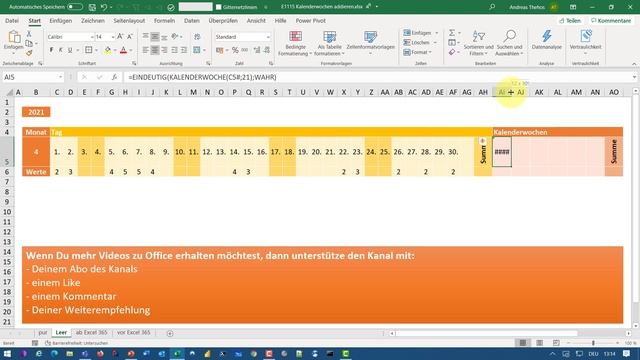The image size is (640, 360).
Task: Switch to page break preview in status bar
Action: point(556,343)
